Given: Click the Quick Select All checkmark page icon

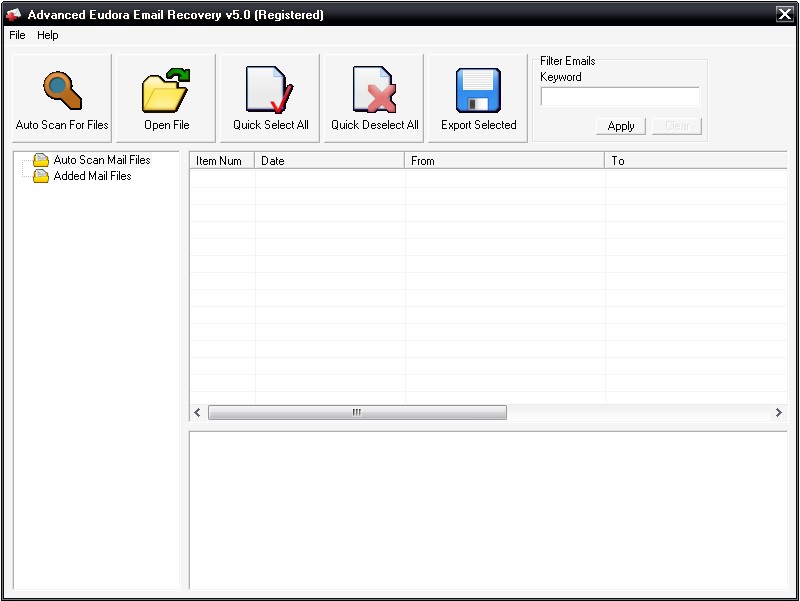Looking at the screenshot, I should coord(269,89).
